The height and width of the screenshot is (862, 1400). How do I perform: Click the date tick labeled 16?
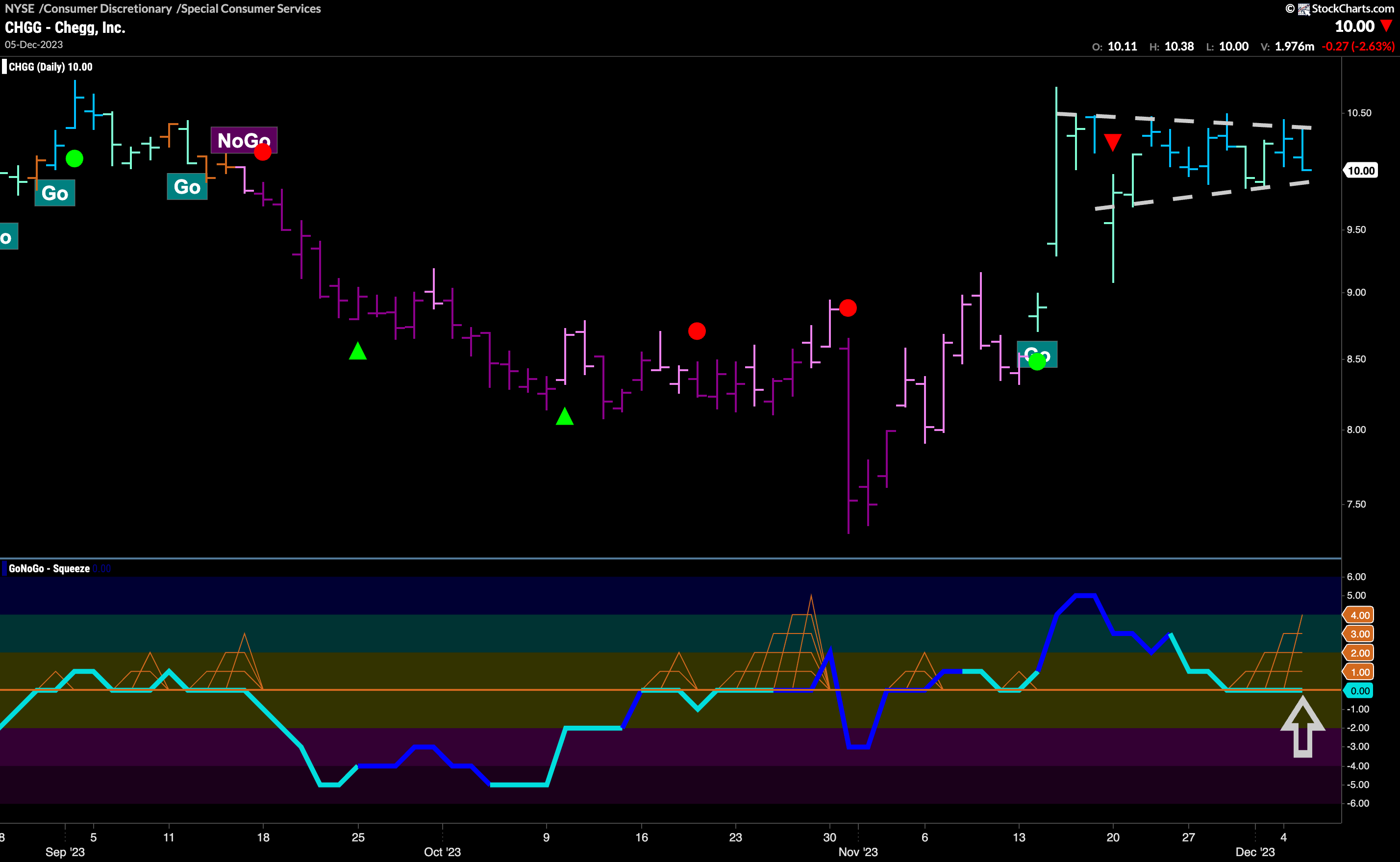[642, 837]
